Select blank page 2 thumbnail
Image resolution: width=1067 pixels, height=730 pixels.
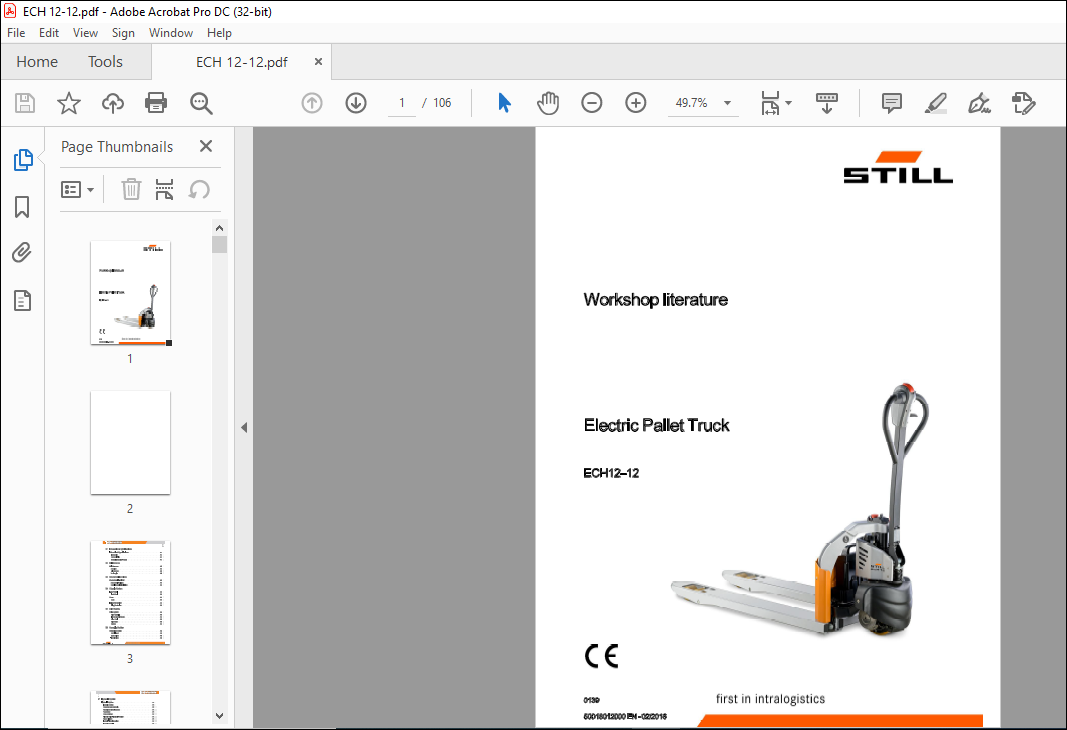pyautogui.click(x=131, y=442)
